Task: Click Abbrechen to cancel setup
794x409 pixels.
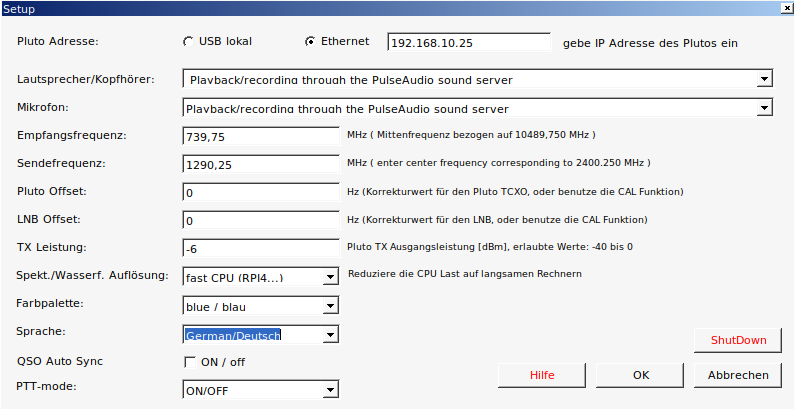Action: (x=738, y=375)
